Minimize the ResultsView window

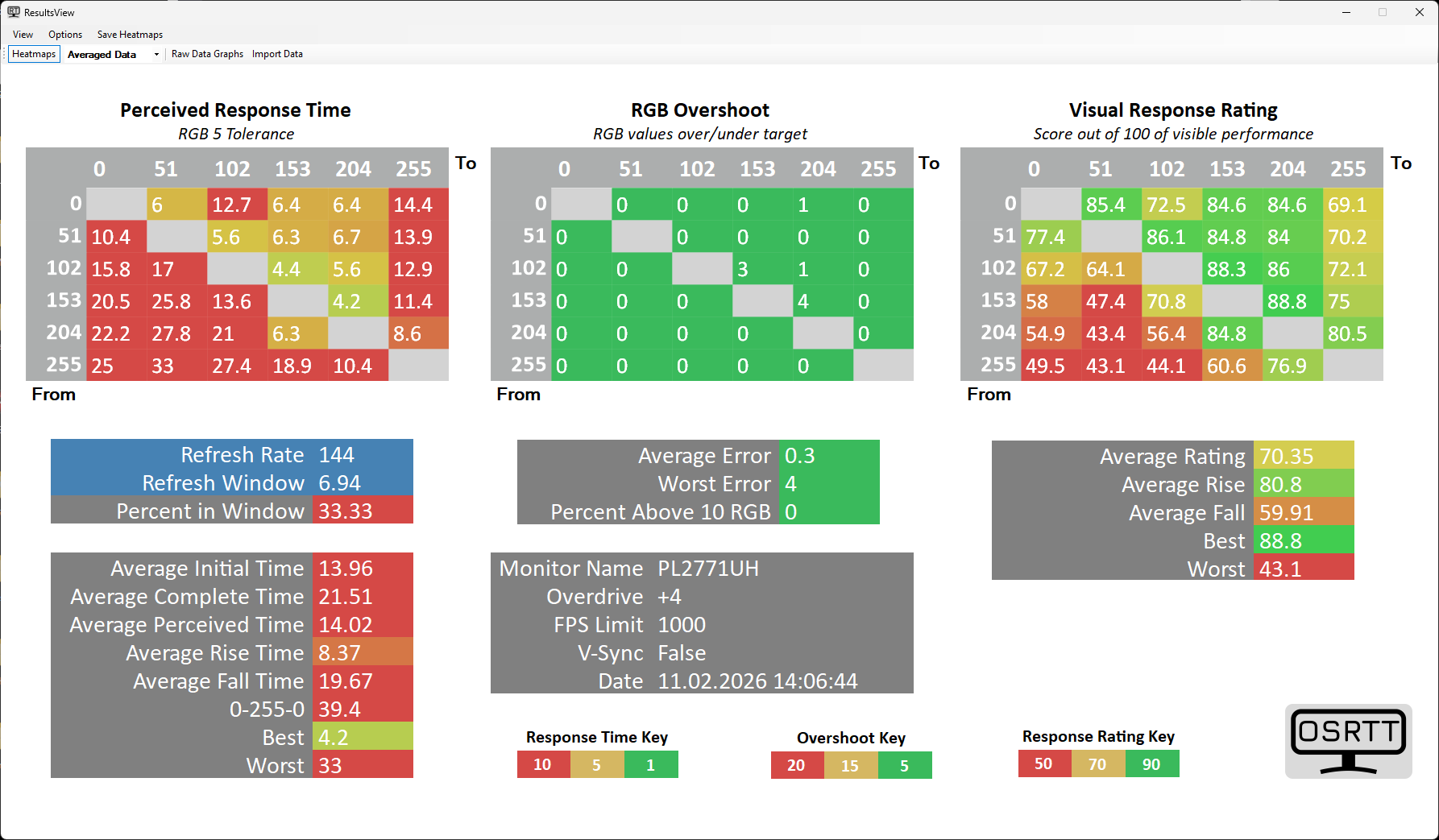coord(1346,12)
